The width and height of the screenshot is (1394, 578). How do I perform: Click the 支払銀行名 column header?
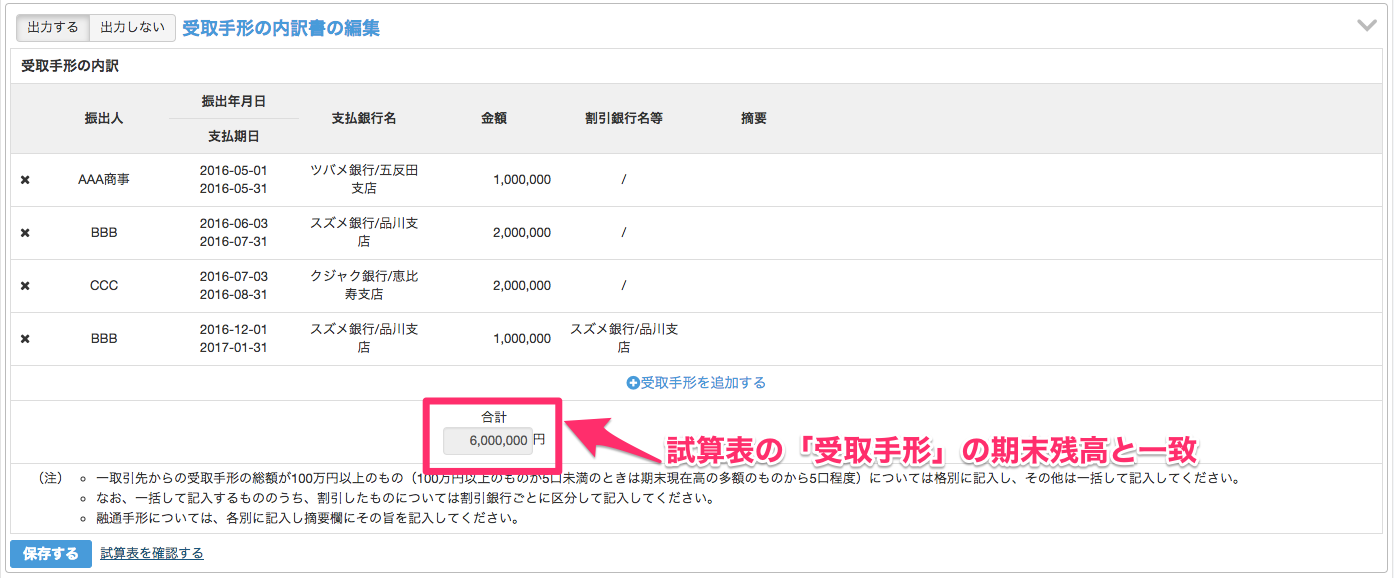click(364, 118)
